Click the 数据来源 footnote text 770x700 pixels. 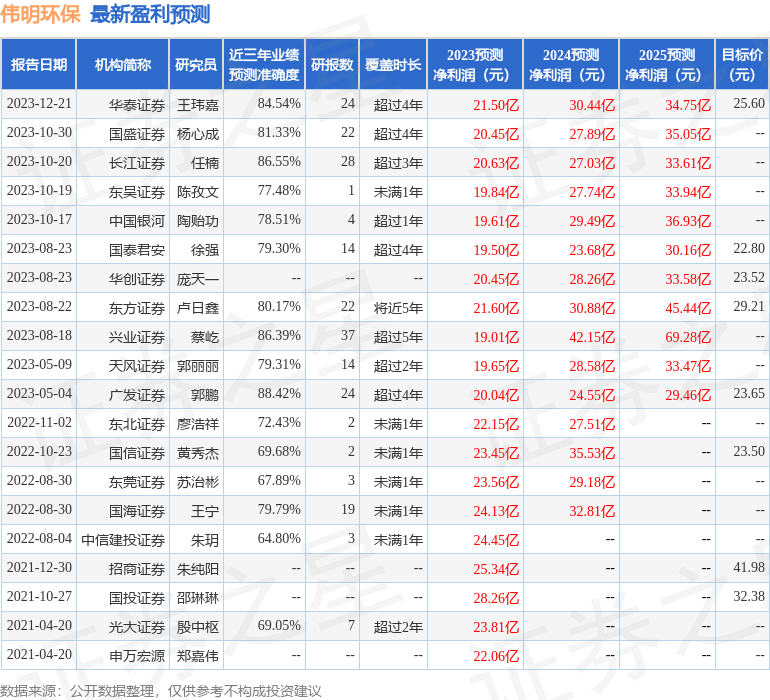tap(161, 691)
